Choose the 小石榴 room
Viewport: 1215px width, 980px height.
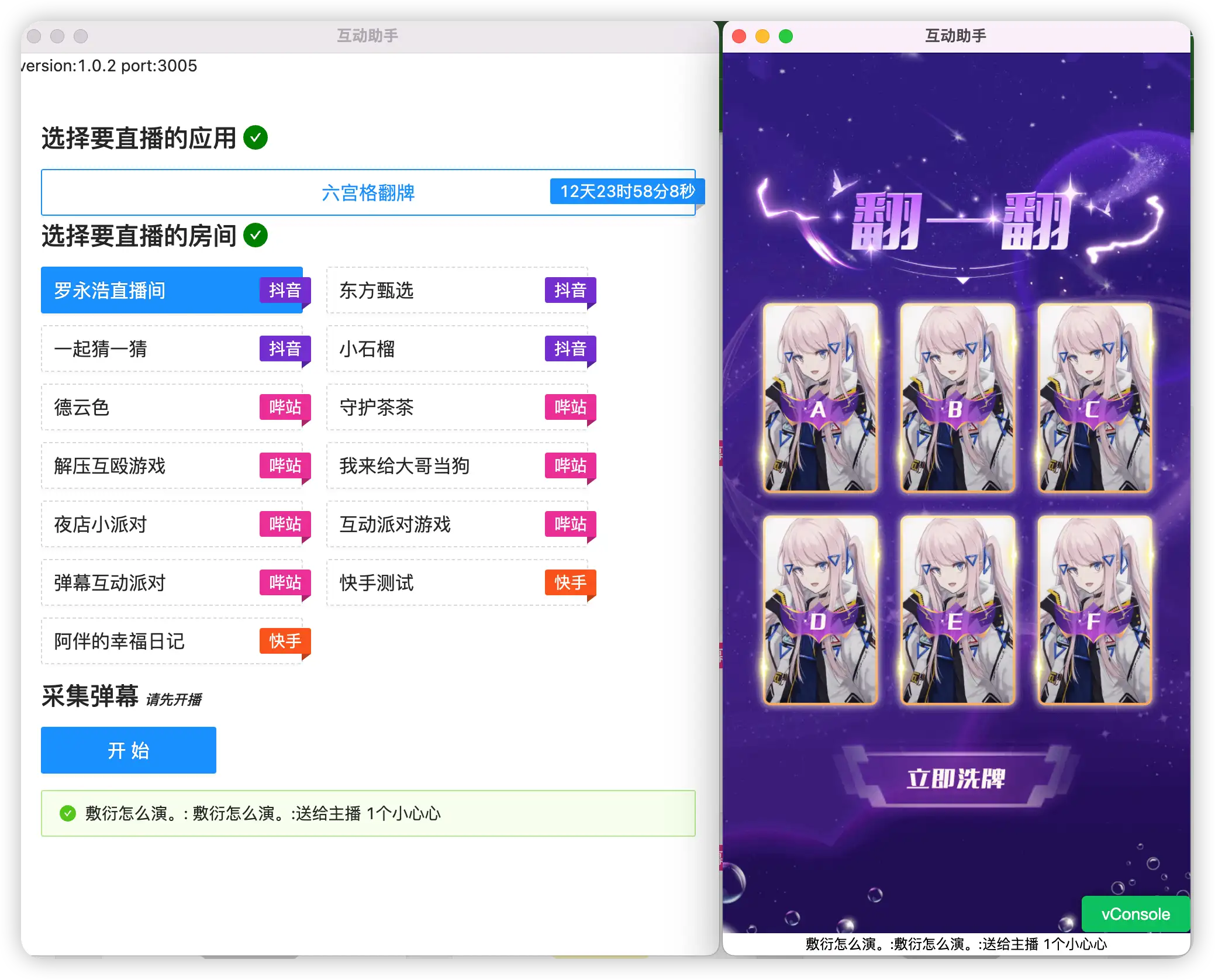pyautogui.click(x=457, y=348)
